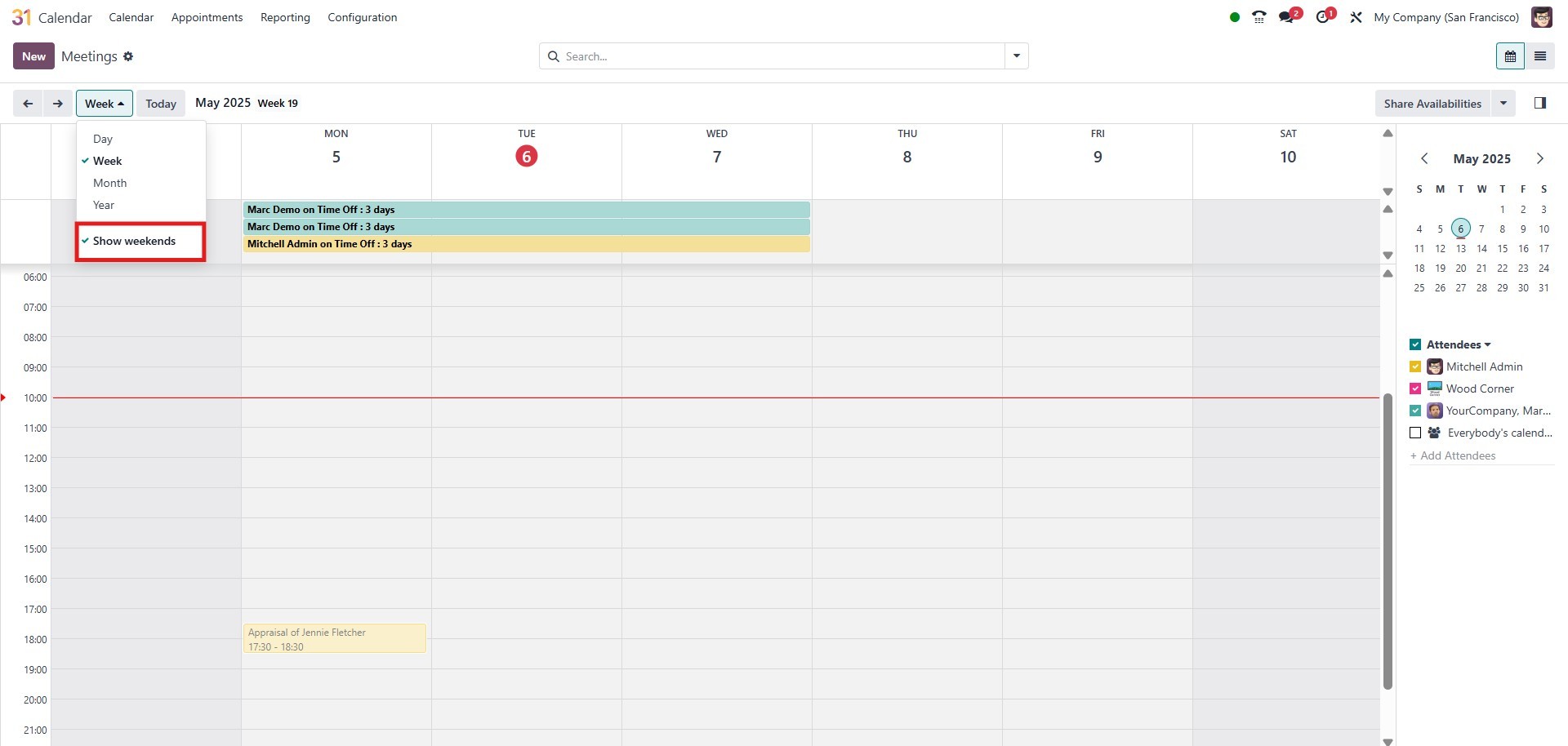
Task: Open the Share Availabilities dropdown arrow
Action: click(x=1503, y=104)
